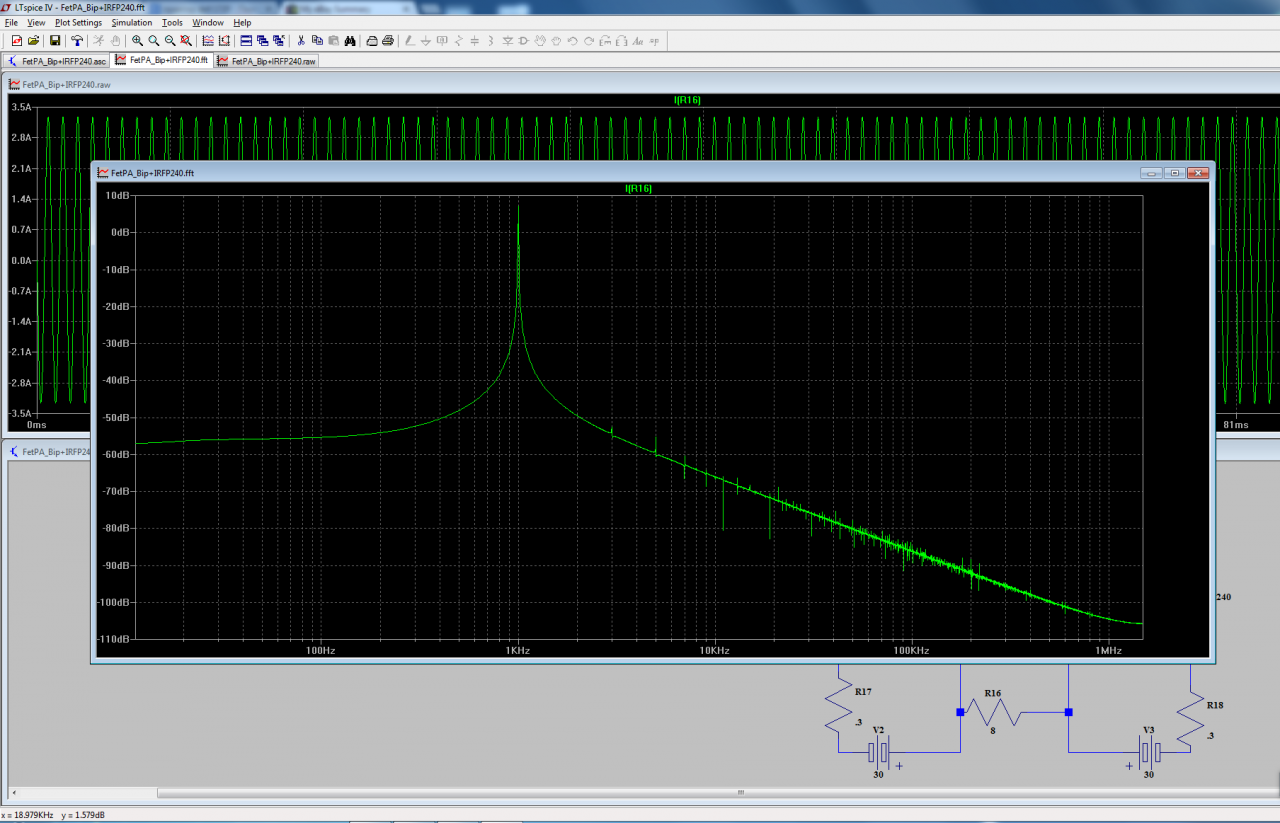Click the I(R16) trace label in FFT window
This screenshot has width=1280, height=823.
pyautogui.click(x=638, y=188)
